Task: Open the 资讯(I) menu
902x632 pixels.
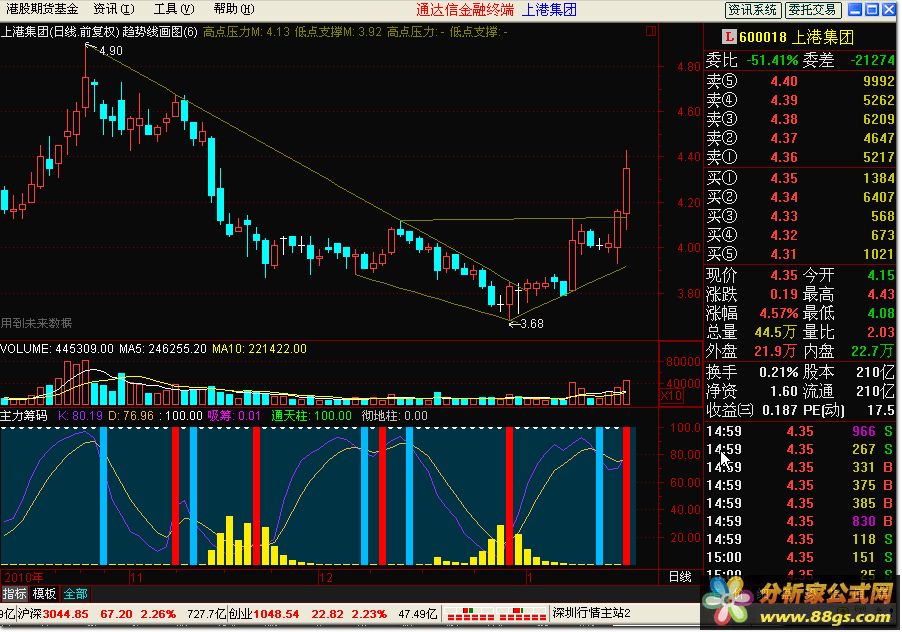Action: pos(113,9)
